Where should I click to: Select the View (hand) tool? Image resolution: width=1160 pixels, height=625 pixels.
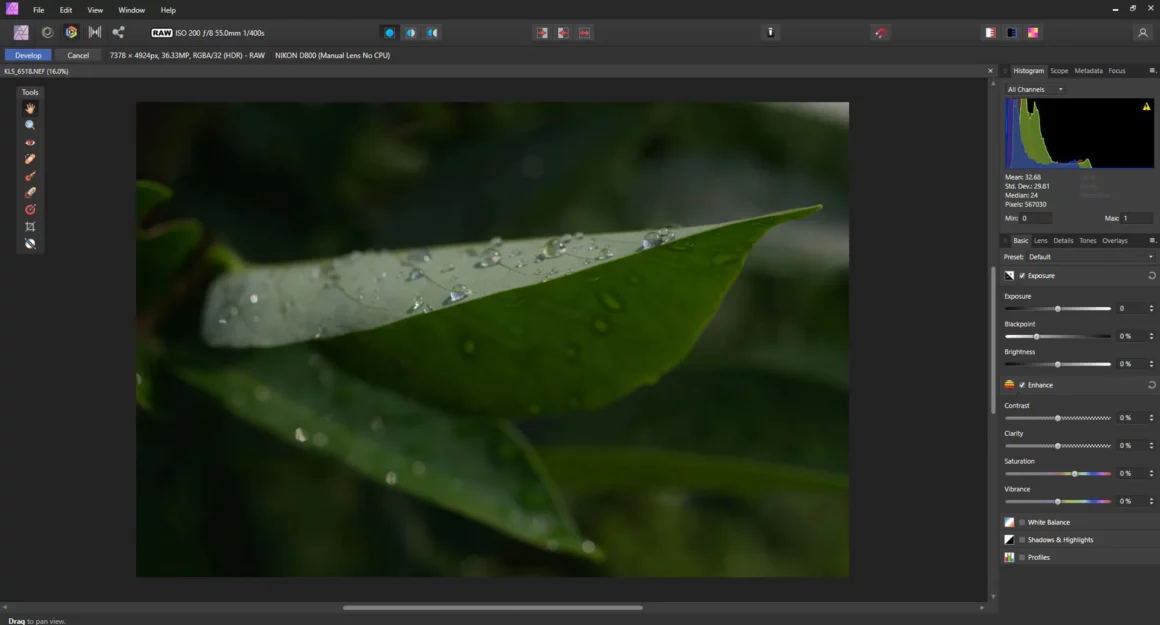click(x=30, y=109)
